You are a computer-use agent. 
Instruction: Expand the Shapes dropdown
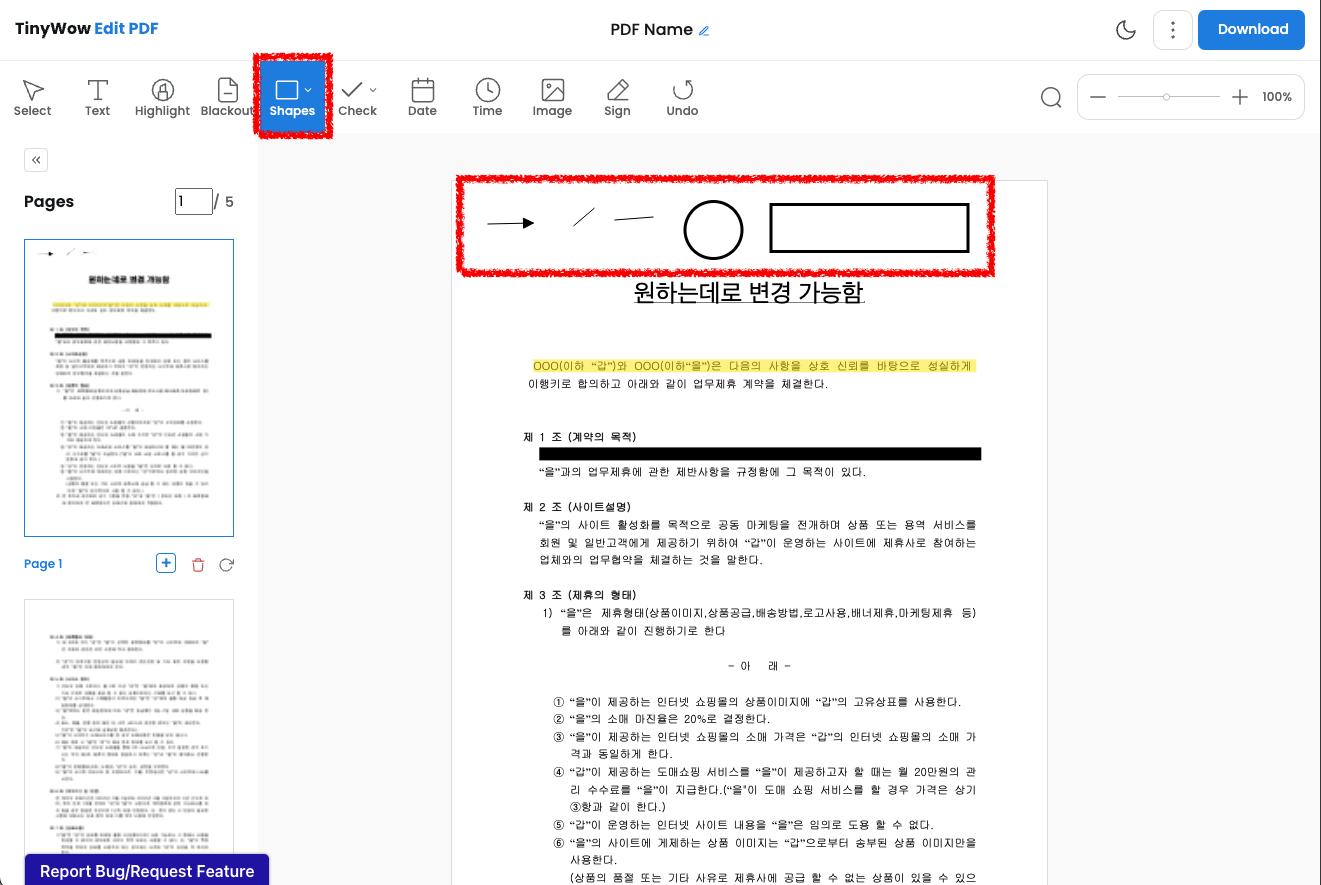point(306,90)
